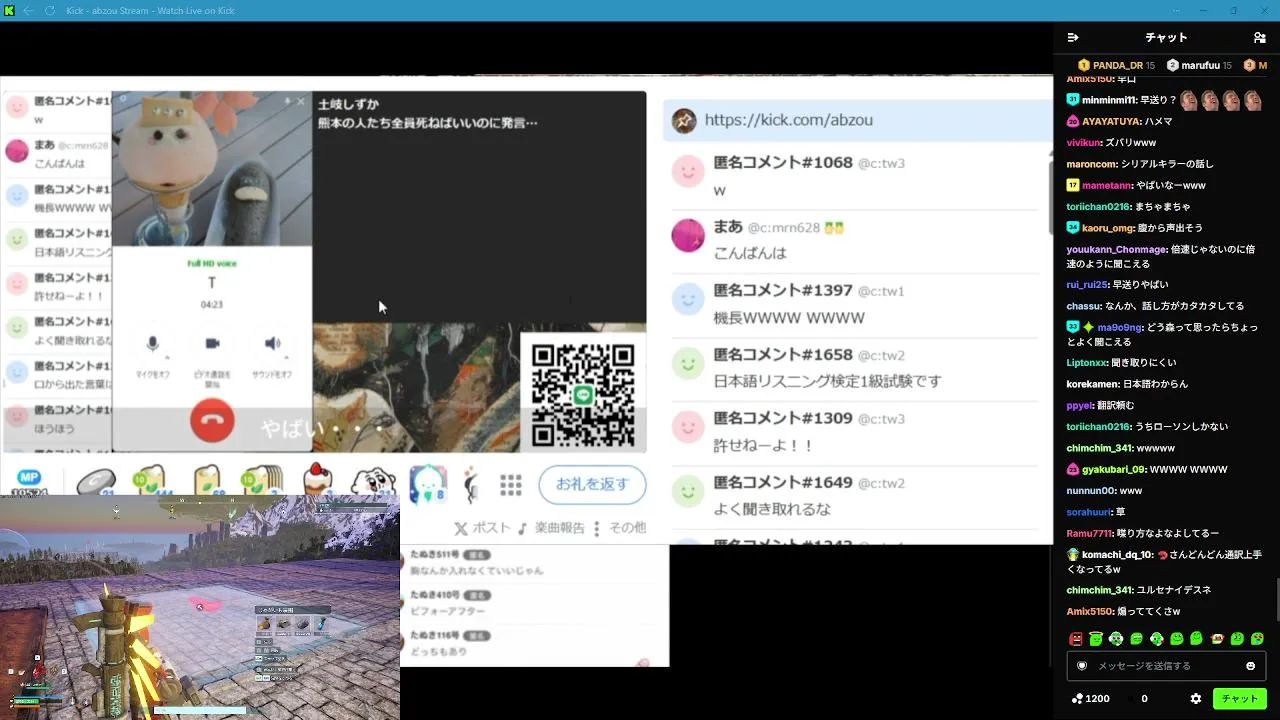Click comment author 匿名コメント#1397

point(783,291)
